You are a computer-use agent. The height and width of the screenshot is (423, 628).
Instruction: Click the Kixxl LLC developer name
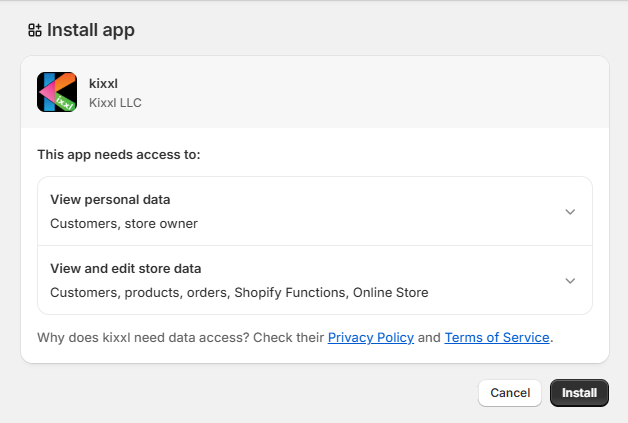115,102
